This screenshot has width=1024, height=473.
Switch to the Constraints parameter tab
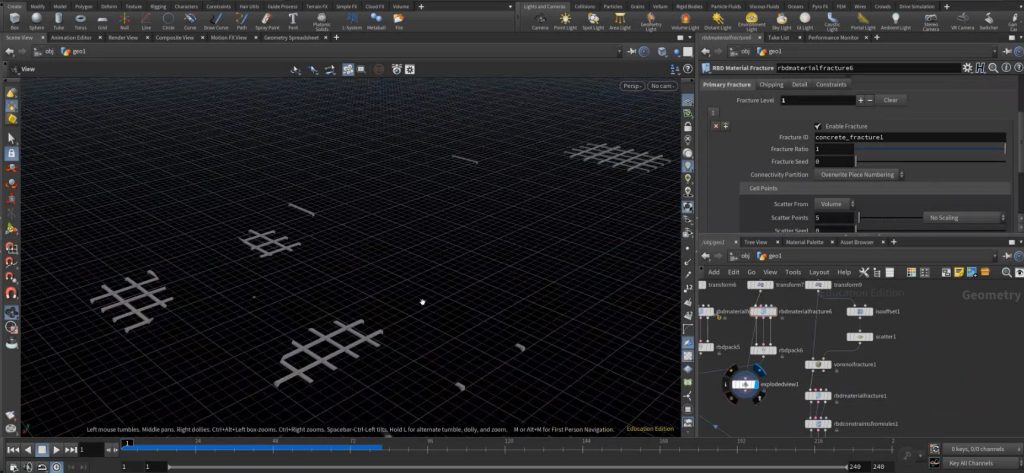pos(831,84)
